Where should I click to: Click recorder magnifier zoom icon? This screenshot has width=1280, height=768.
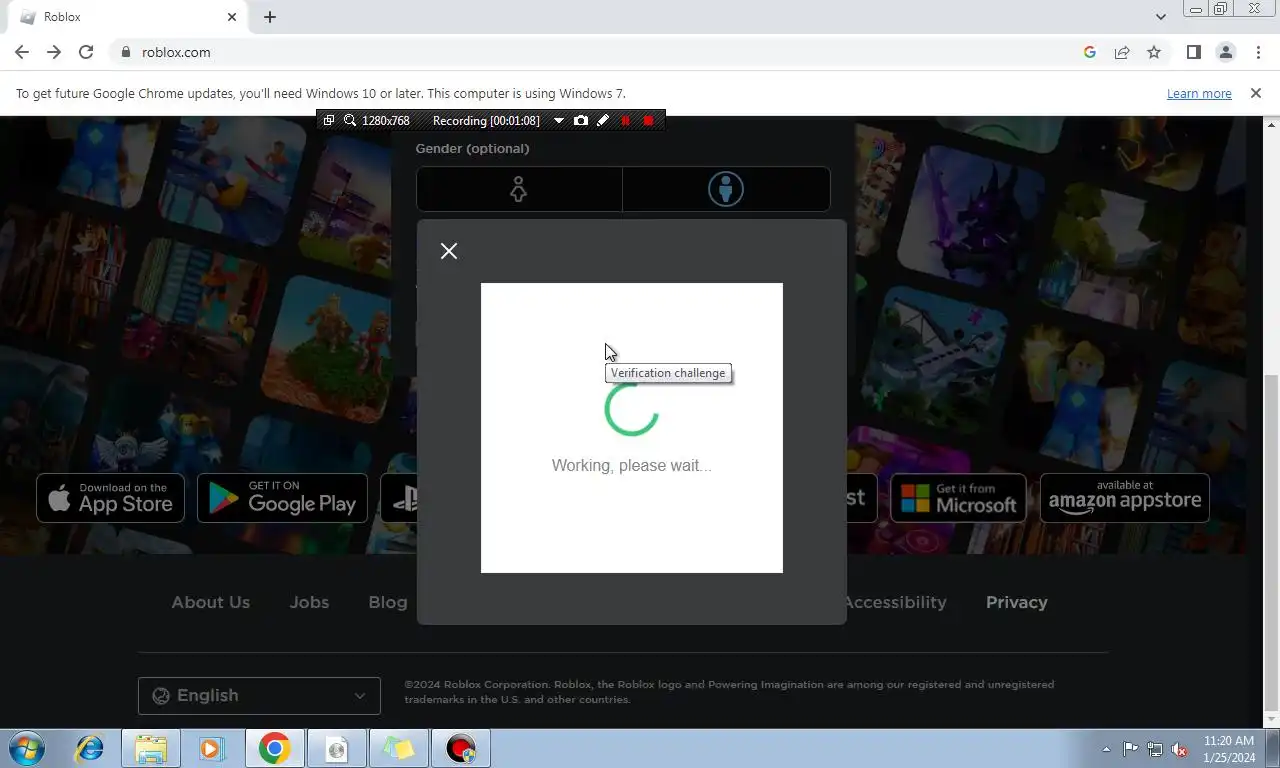(349, 120)
